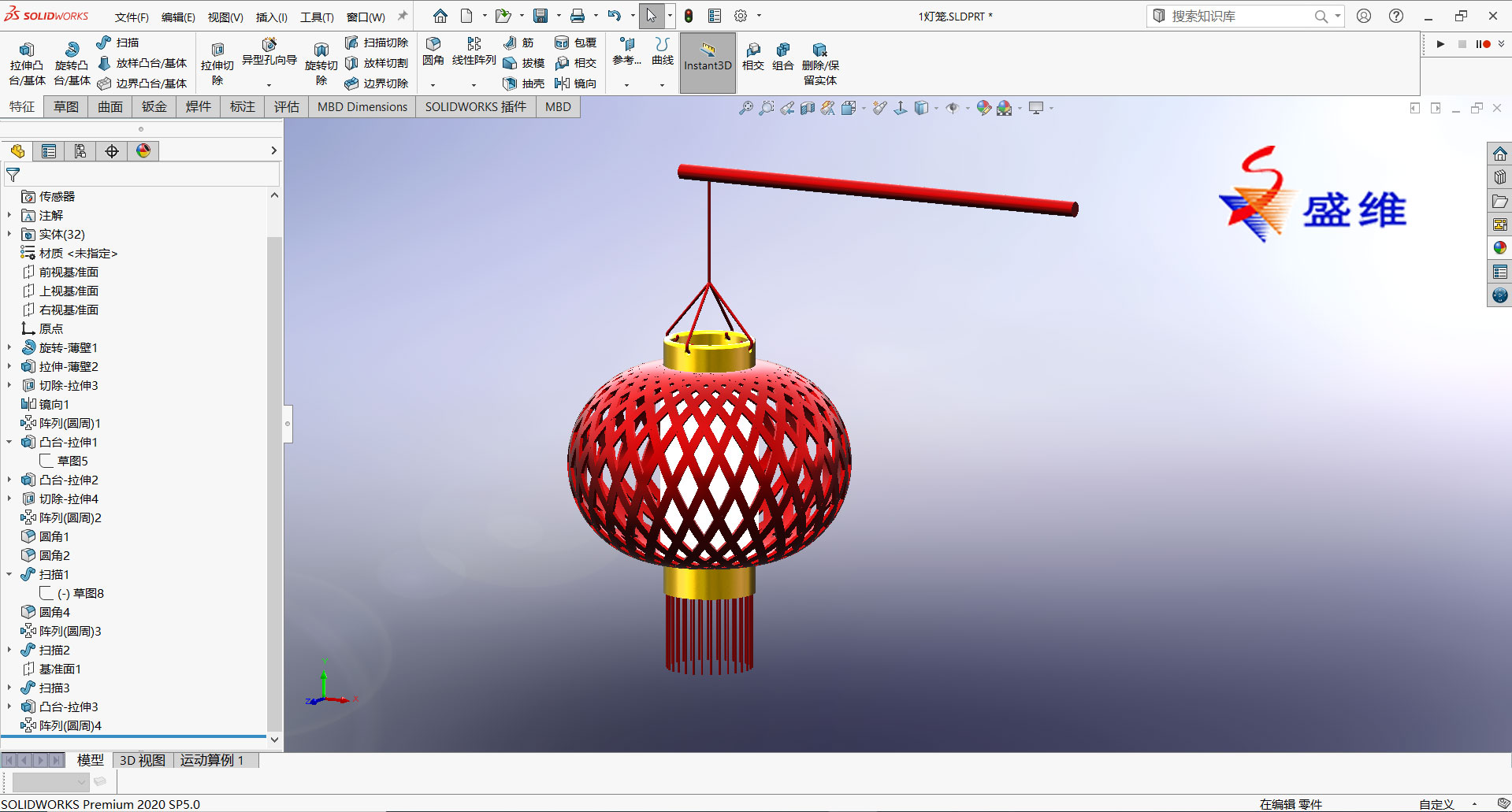This screenshot has height=812, width=1512.
Task: Click the Revolved Cut (旋转切除) tool
Action: point(321,63)
